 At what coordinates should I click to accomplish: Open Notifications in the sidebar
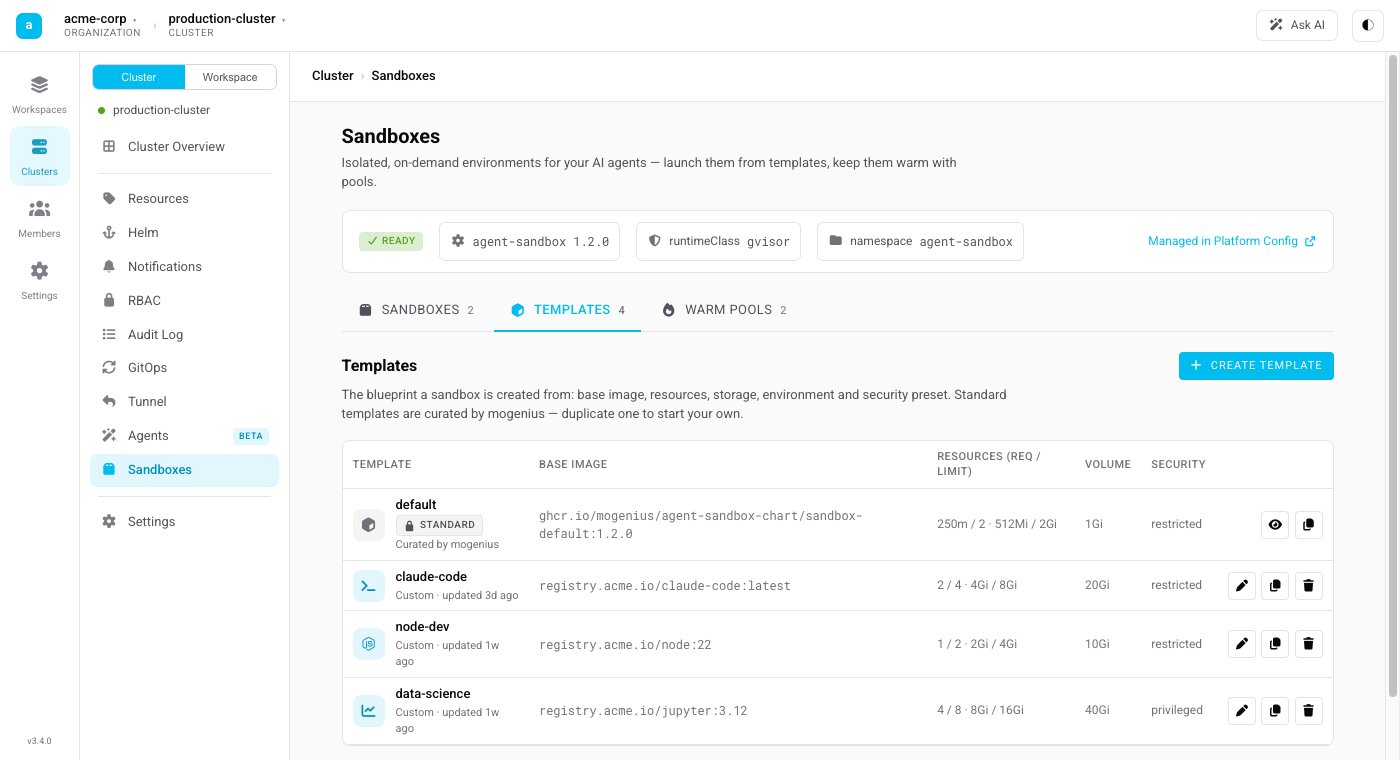184,267
